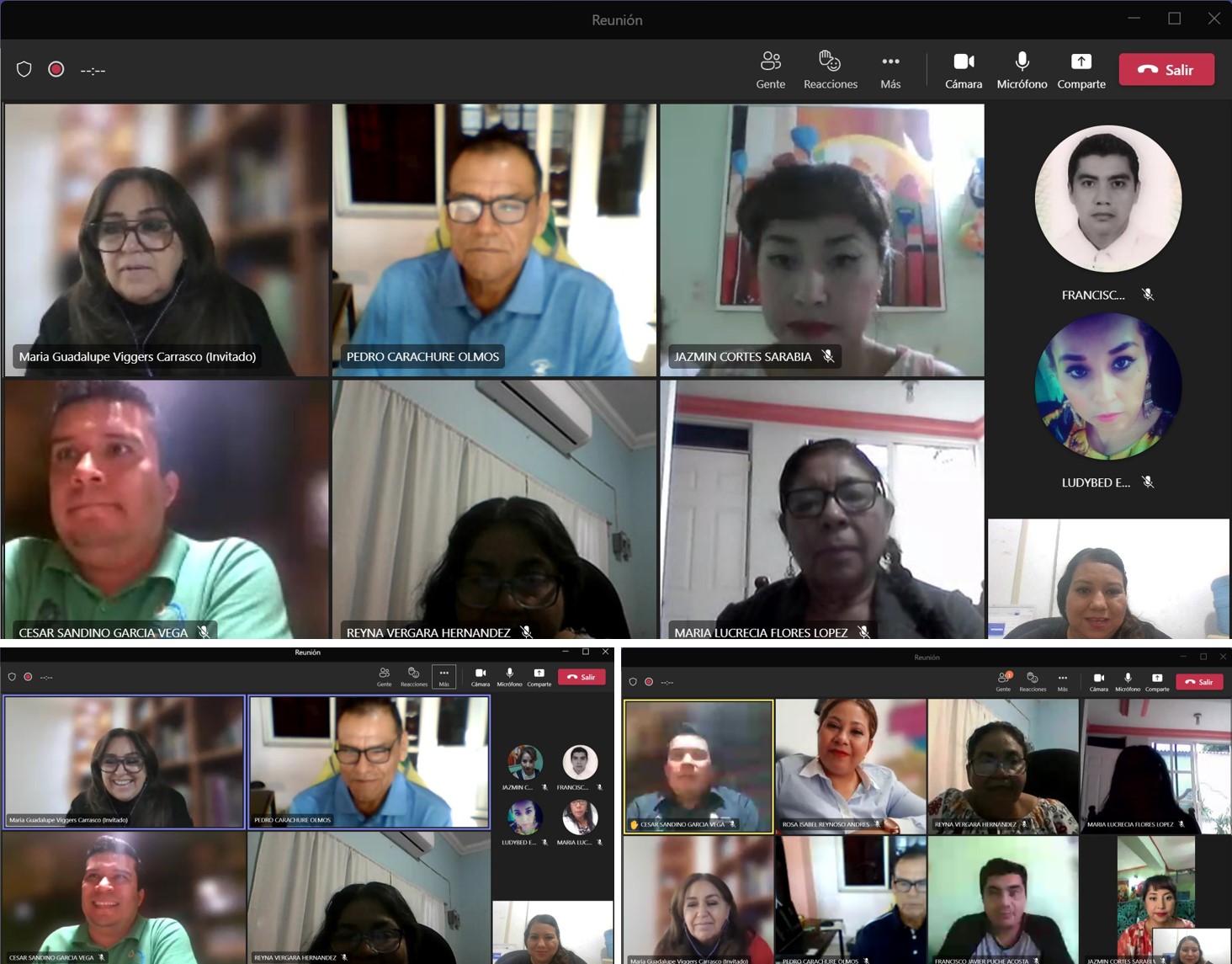Click self-view video in top window corner
This screenshot has width=1232, height=964.
pos(1108,578)
